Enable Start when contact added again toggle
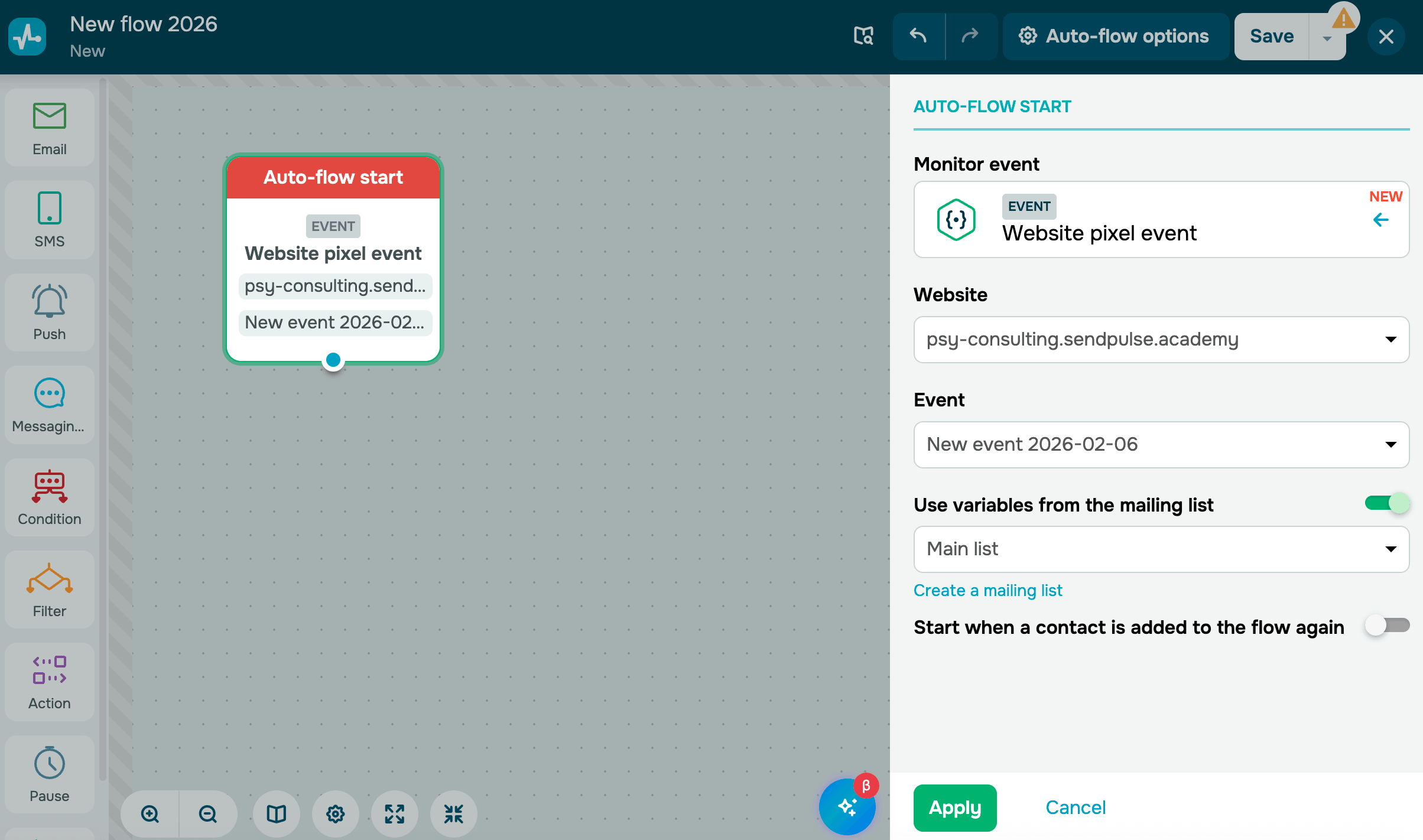This screenshot has height=840, width=1423. [x=1386, y=626]
